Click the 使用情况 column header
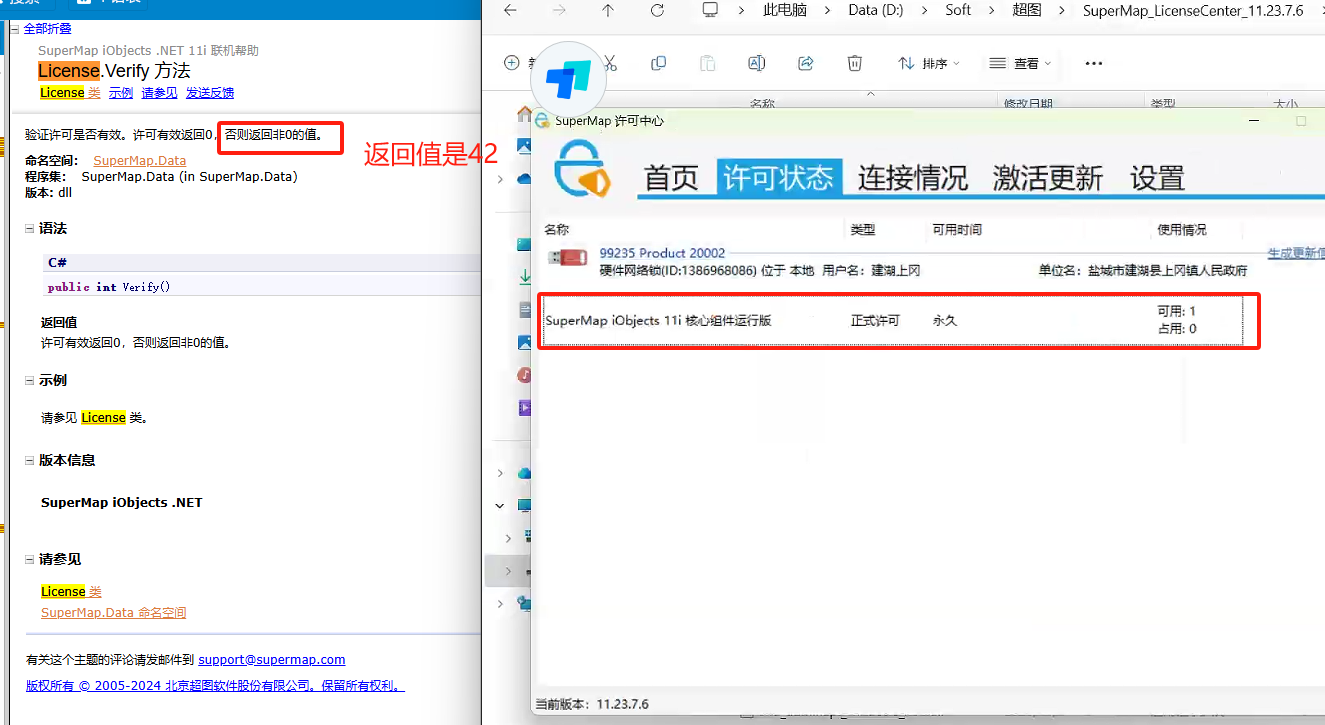The height and width of the screenshot is (725, 1325). (1181, 230)
